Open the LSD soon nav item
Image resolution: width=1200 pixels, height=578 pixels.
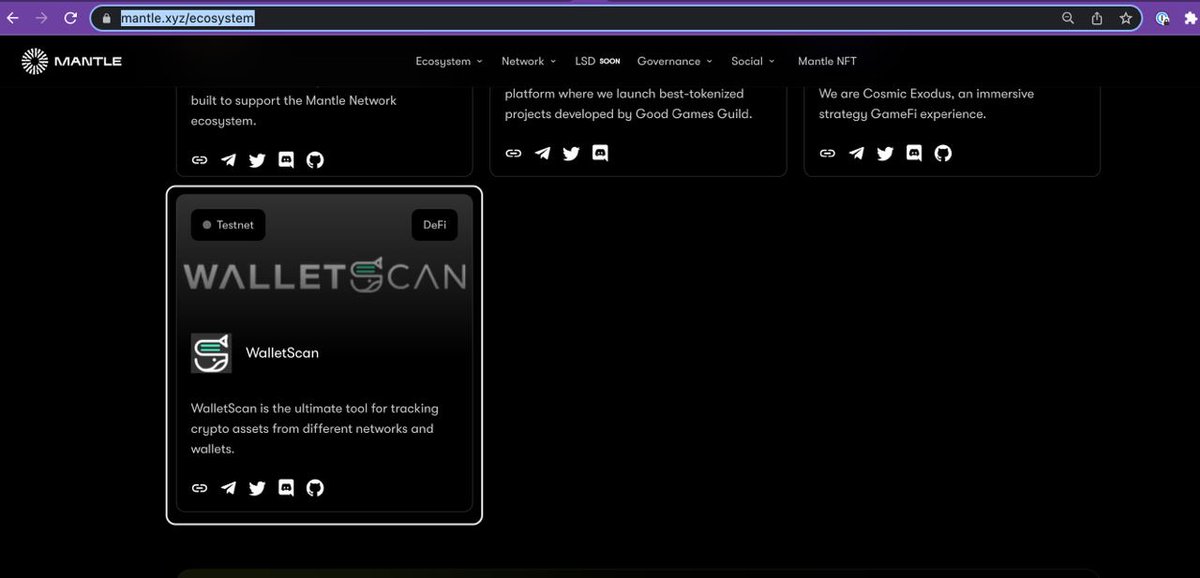597,61
